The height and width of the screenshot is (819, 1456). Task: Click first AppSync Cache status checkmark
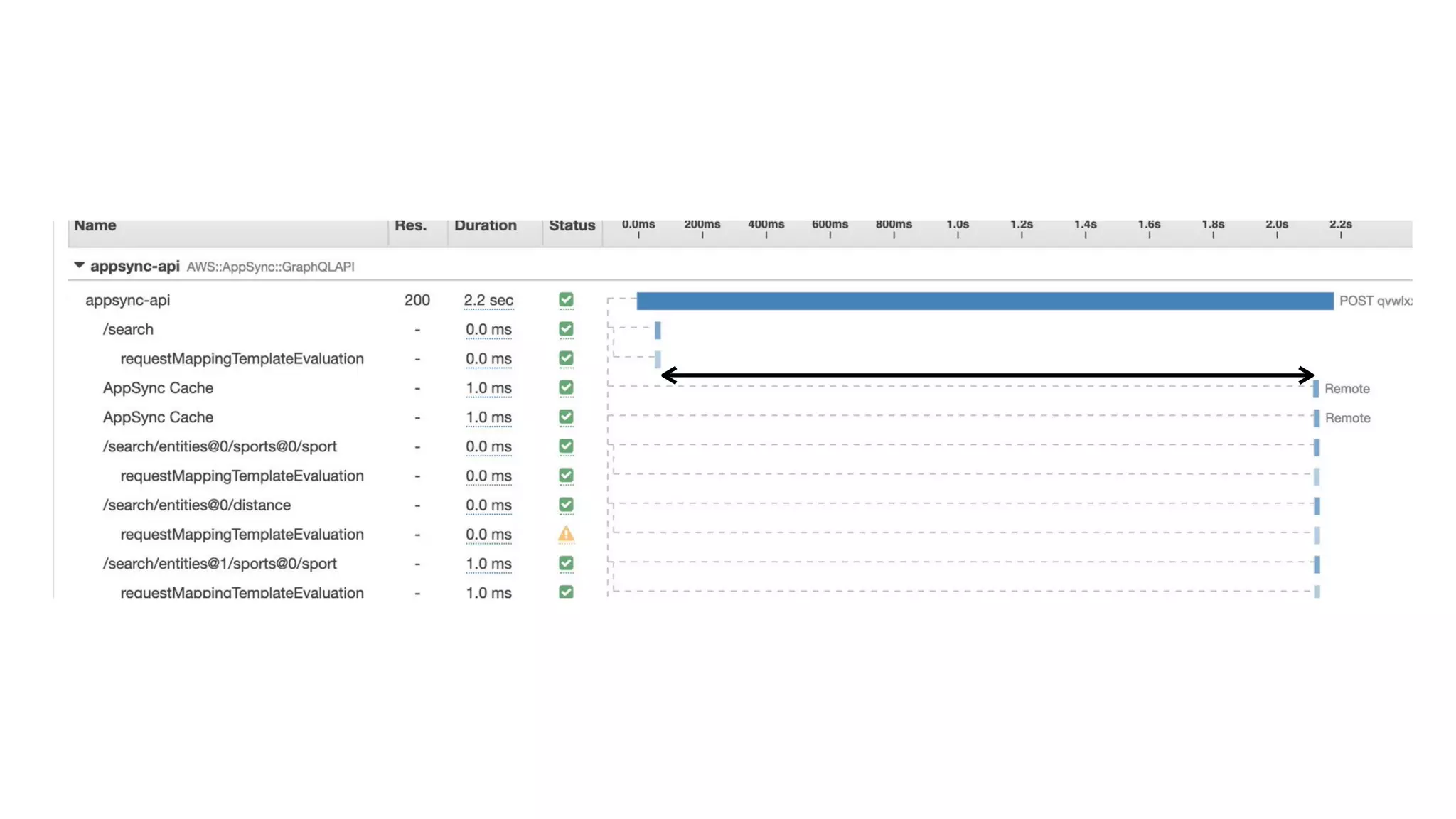point(566,387)
